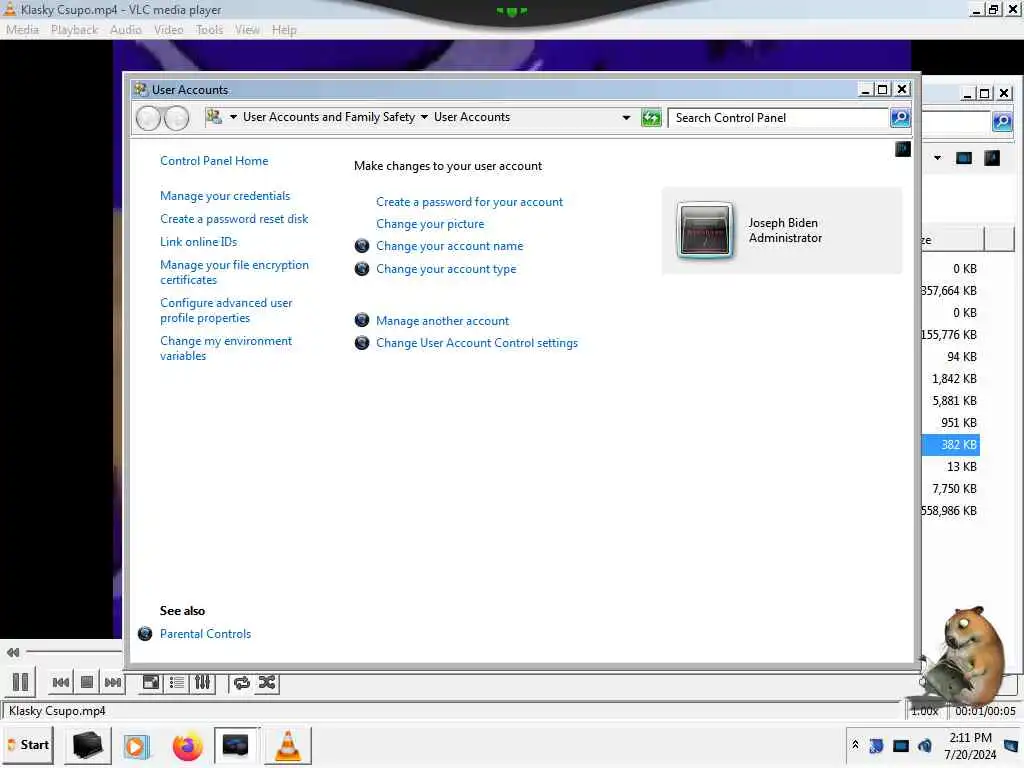
Task: Click Change your account name
Action: [x=449, y=246]
